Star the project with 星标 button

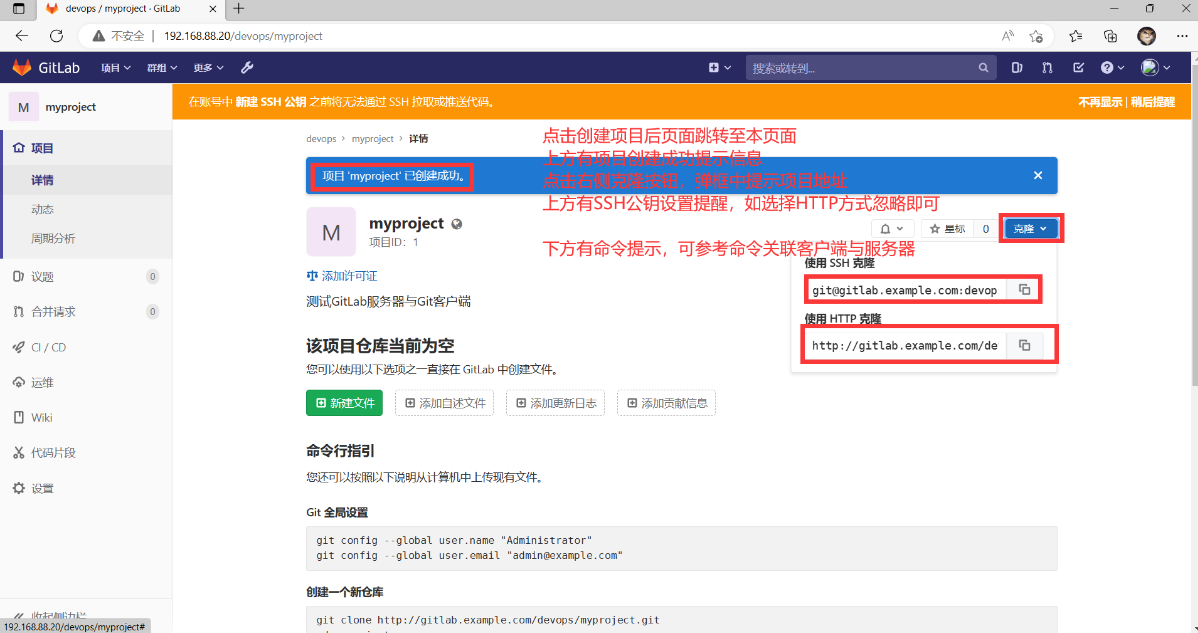(947, 229)
